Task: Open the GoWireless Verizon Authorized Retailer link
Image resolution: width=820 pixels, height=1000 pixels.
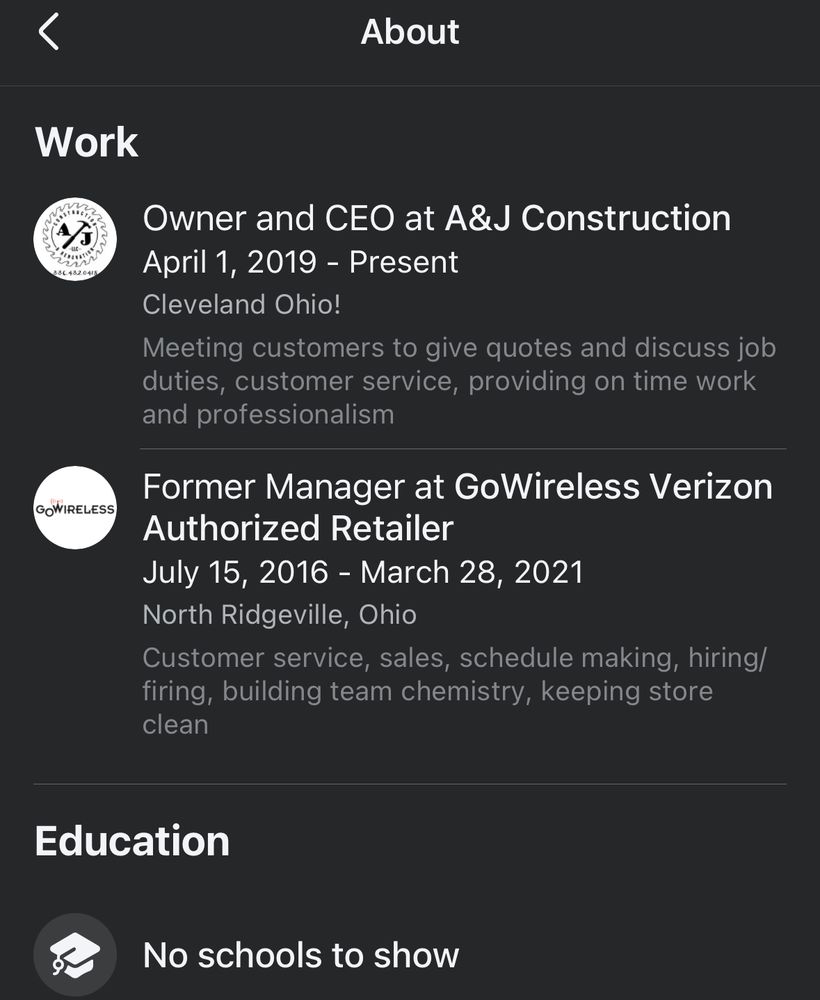Action: click(613, 487)
